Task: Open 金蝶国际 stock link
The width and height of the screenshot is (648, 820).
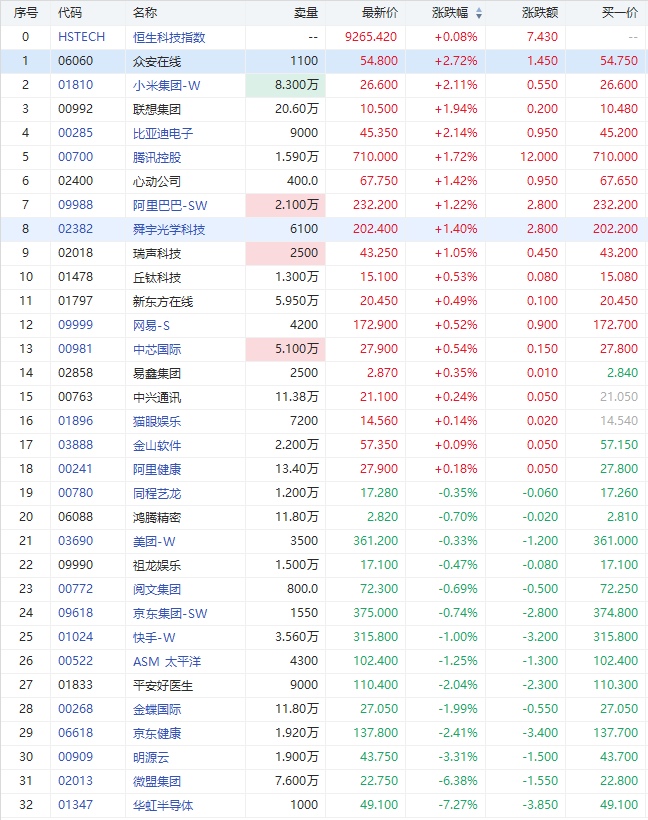Action: pyautogui.click(x=157, y=710)
